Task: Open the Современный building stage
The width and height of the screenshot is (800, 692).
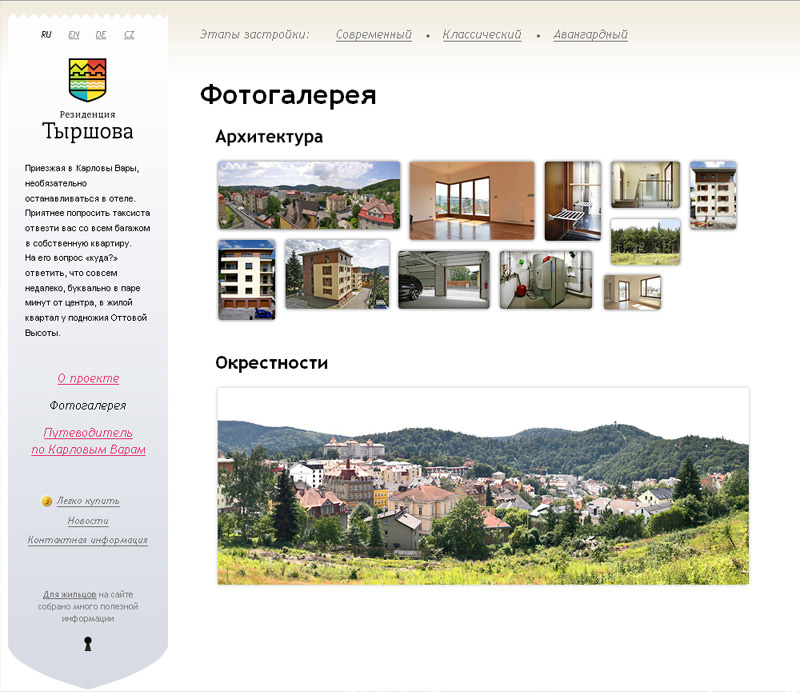Action: [373, 35]
